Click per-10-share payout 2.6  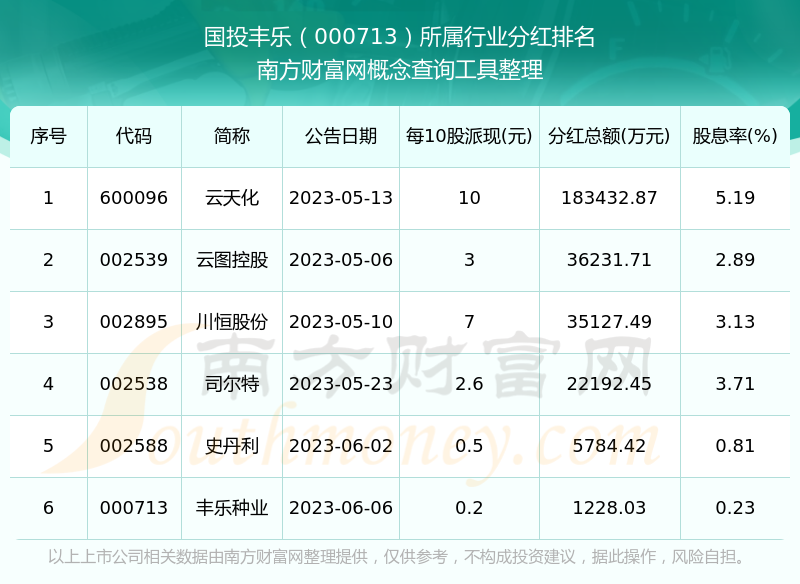tap(469, 384)
